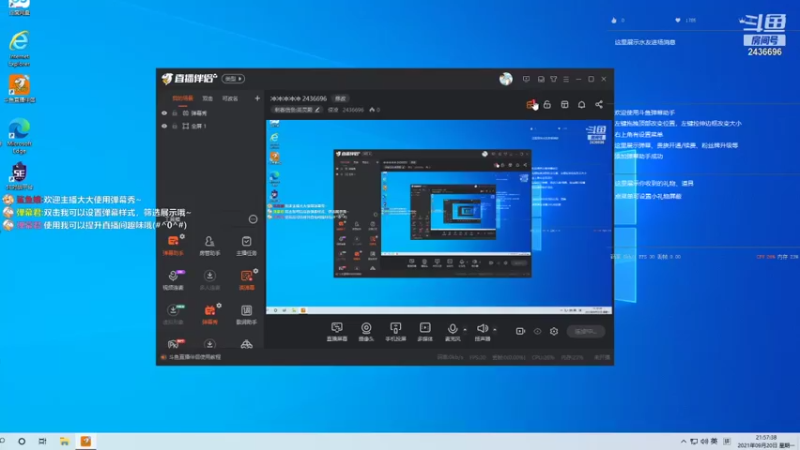Screen dimensions: 800x450
Task: Click the modify button next to room name
Action: point(340,98)
